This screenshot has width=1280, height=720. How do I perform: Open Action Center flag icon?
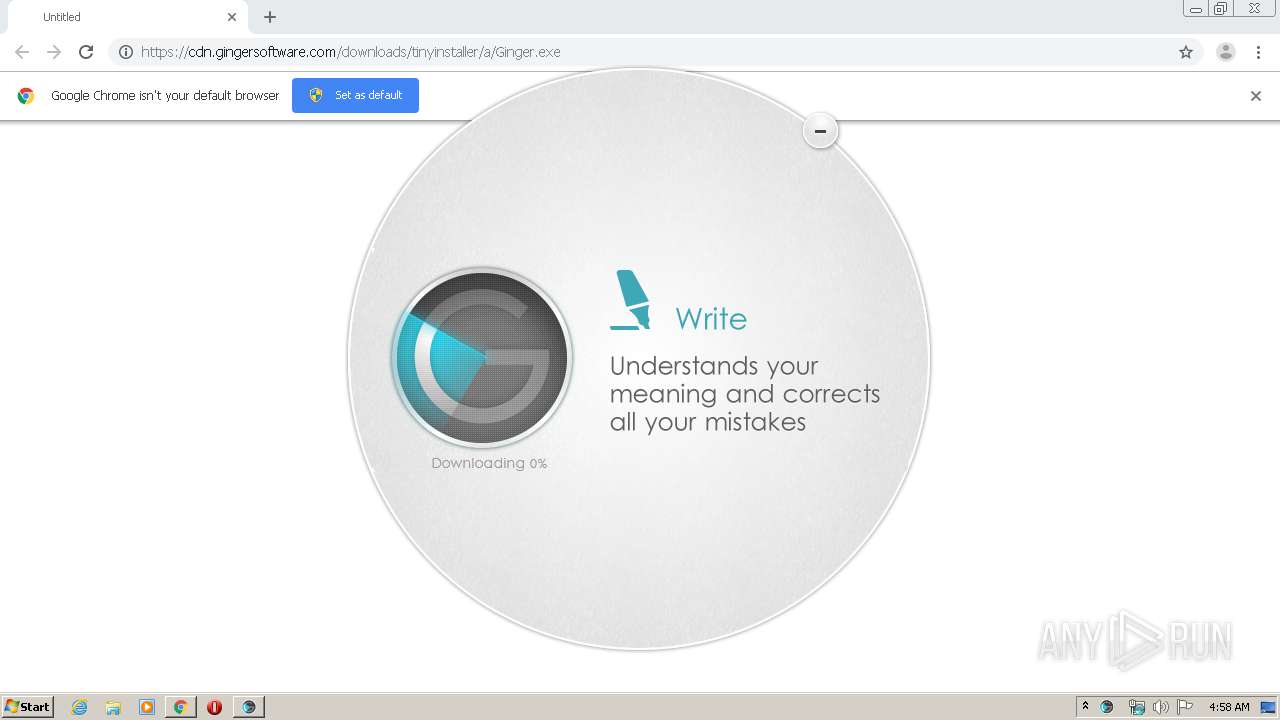point(1185,707)
